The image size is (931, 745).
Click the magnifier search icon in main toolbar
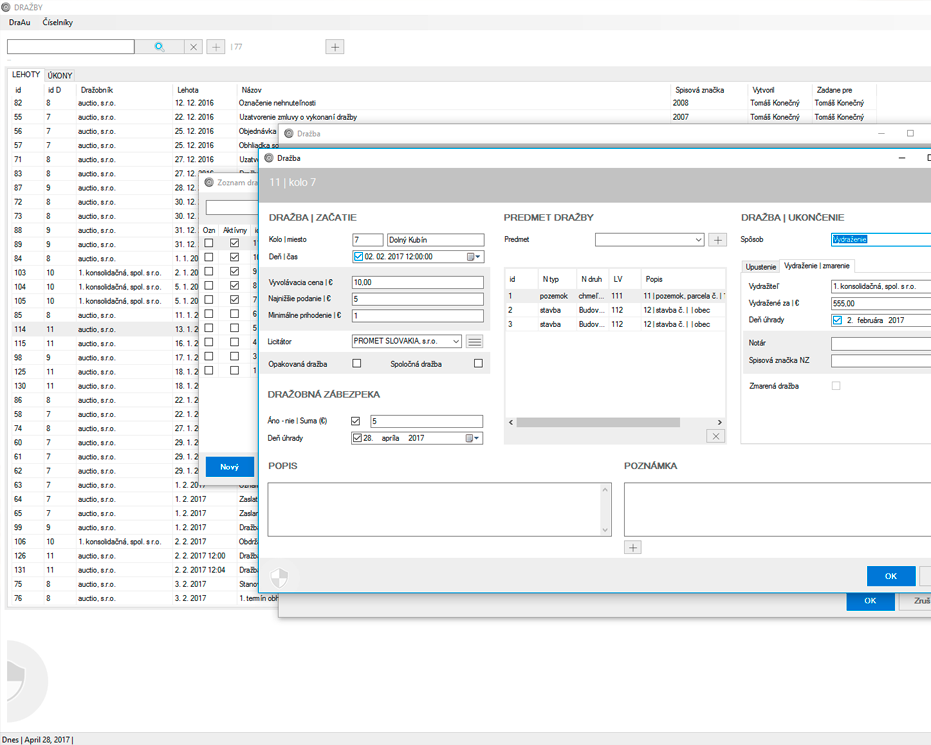tap(159, 47)
